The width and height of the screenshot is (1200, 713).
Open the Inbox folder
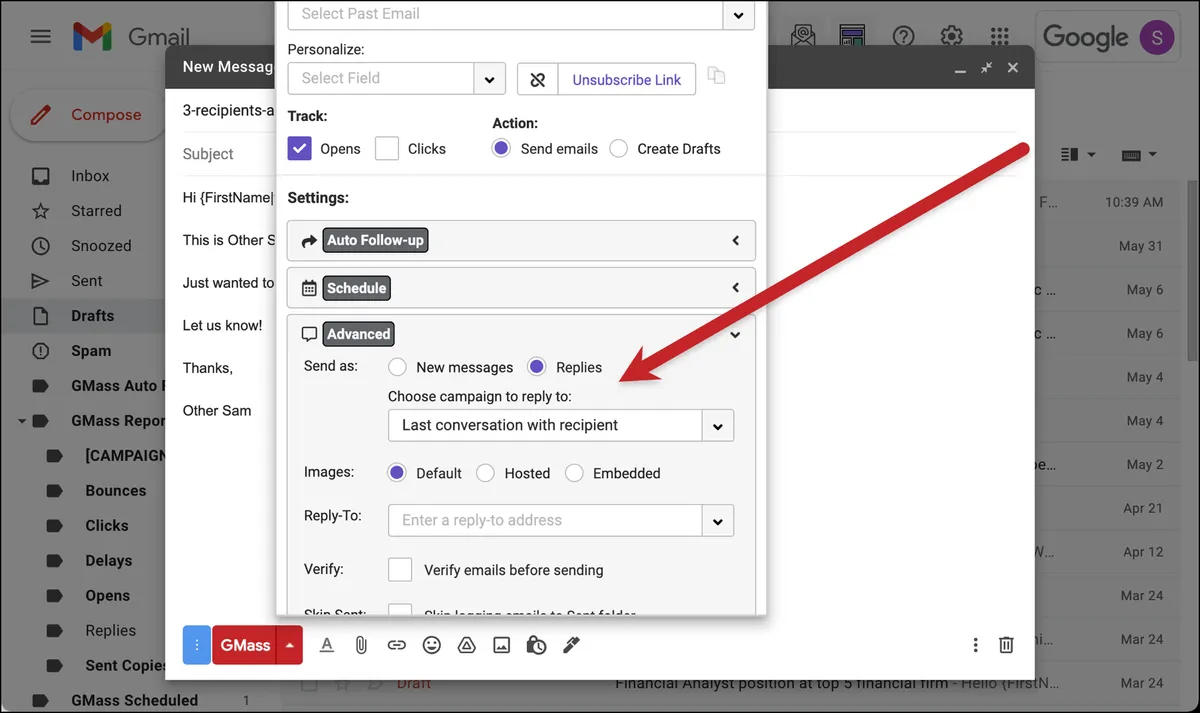90,176
